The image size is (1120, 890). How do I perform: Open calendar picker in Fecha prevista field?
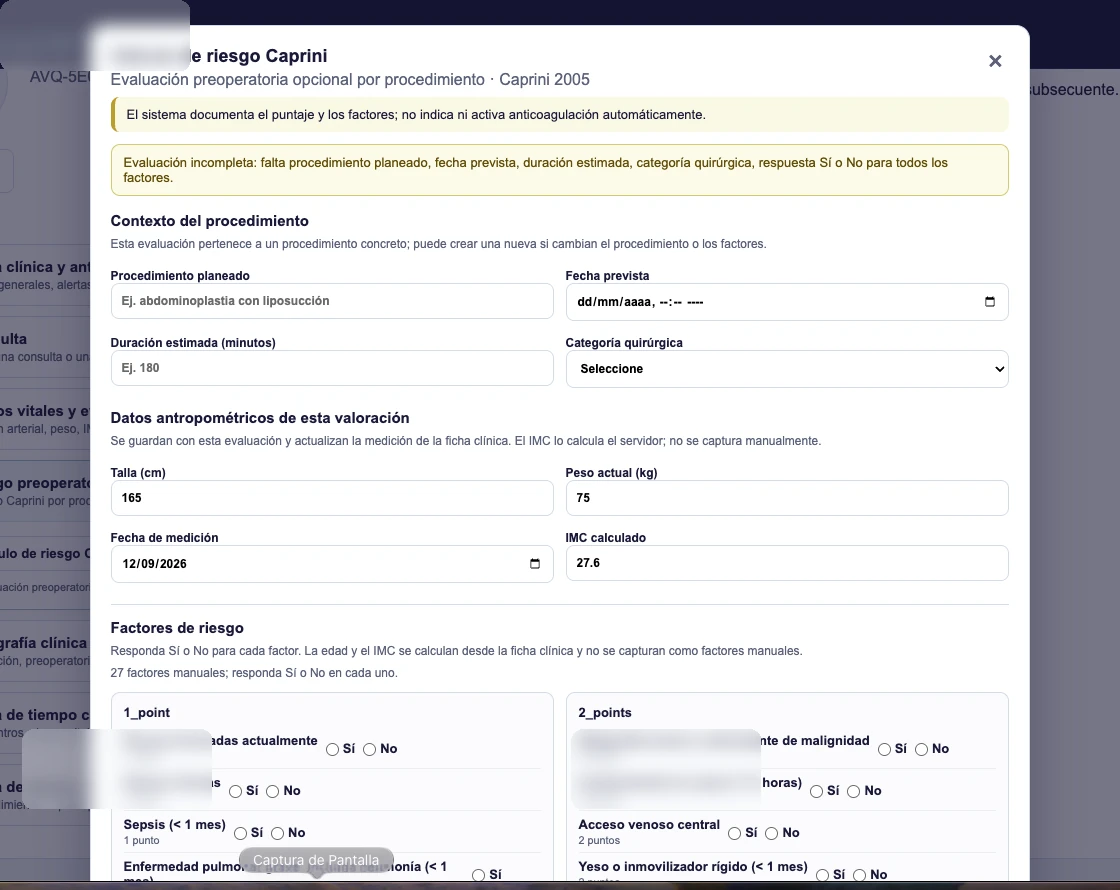pyautogui.click(x=989, y=301)
